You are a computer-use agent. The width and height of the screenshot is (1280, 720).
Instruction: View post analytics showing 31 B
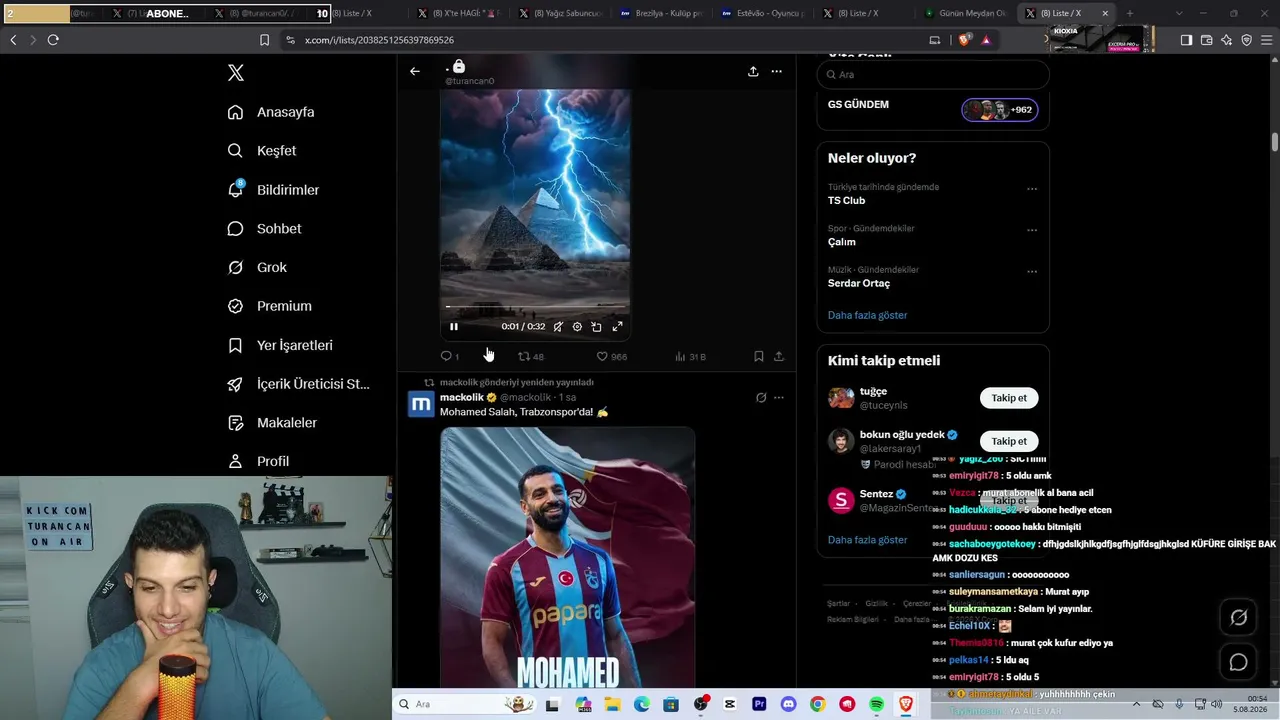(690, 356)
